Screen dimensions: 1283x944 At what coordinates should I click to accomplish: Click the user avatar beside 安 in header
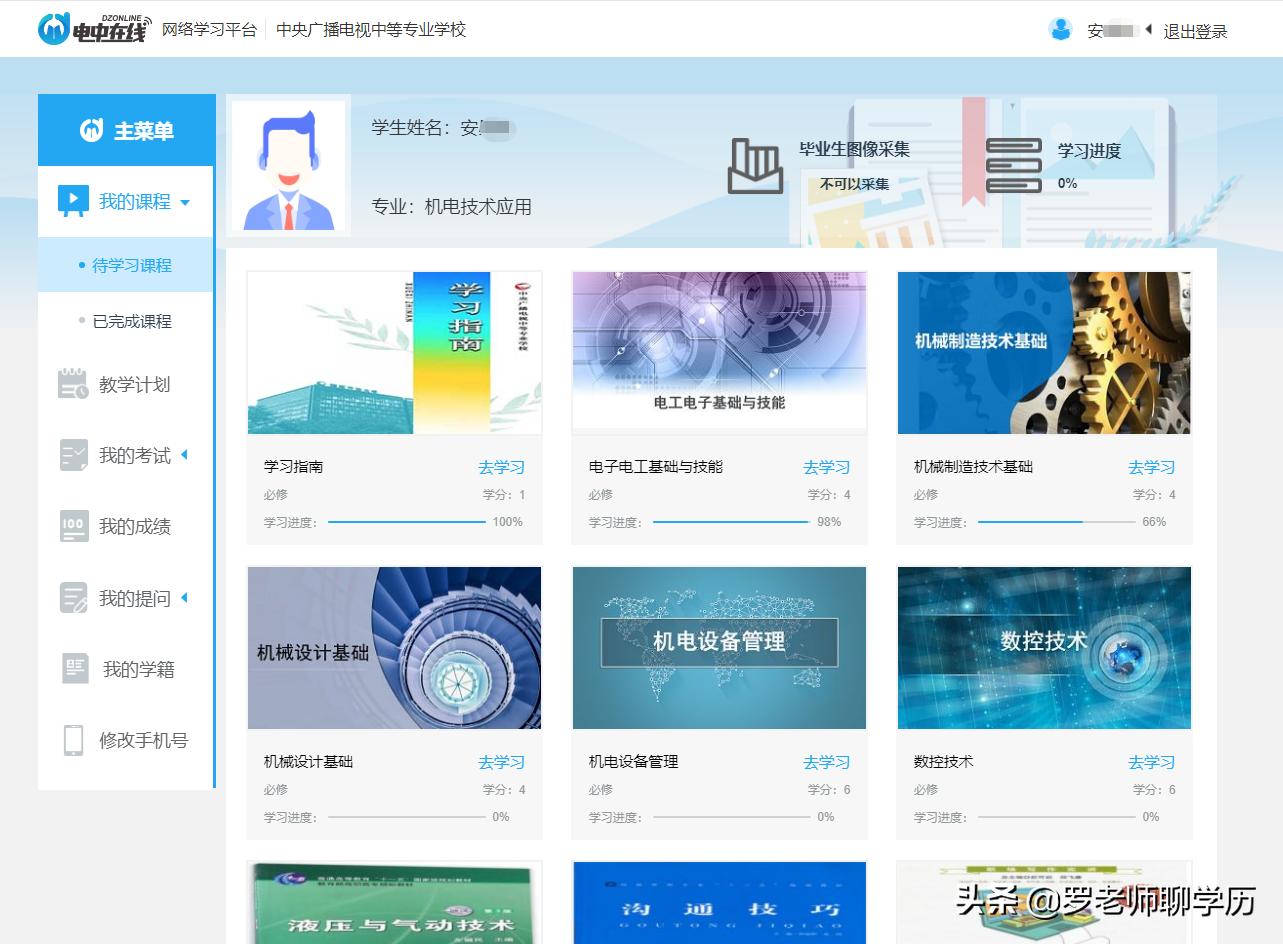(x=1060, y=28)
